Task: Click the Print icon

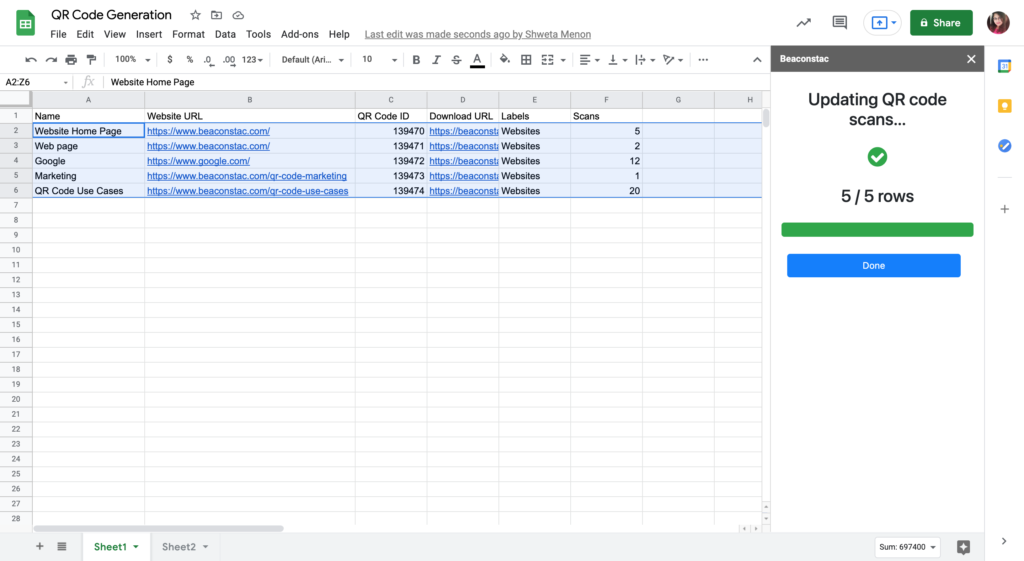Action: 71,59
